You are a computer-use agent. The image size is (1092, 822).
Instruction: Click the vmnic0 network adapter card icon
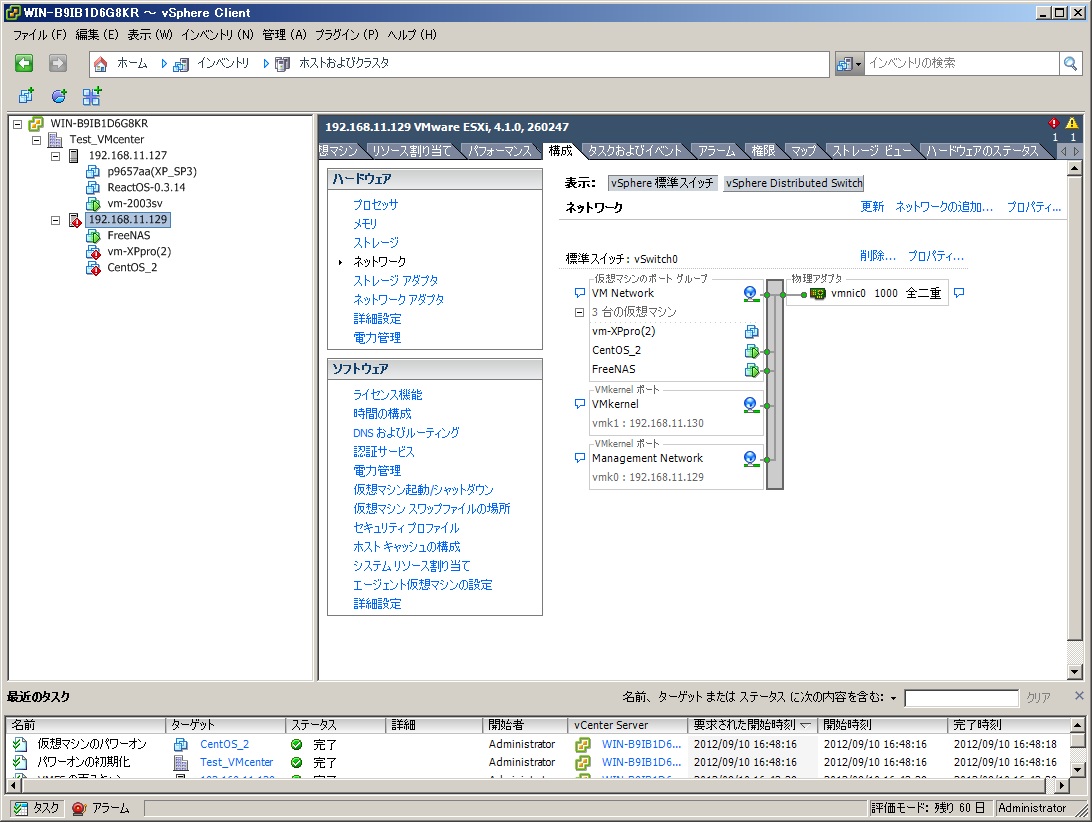(818, 294)
